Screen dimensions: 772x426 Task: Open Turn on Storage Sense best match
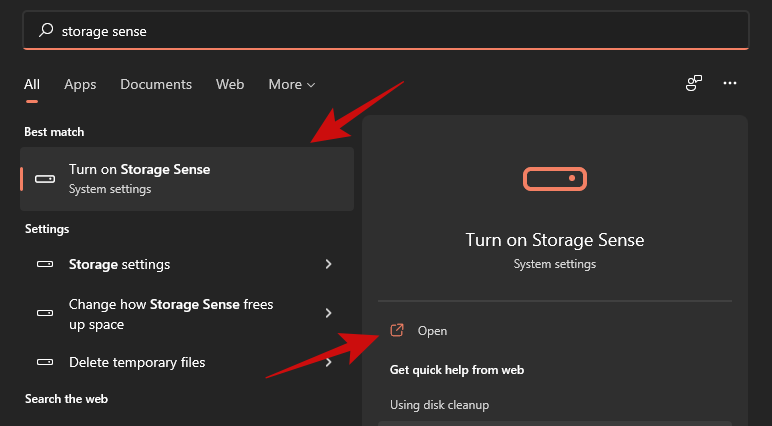pos(187,179)
